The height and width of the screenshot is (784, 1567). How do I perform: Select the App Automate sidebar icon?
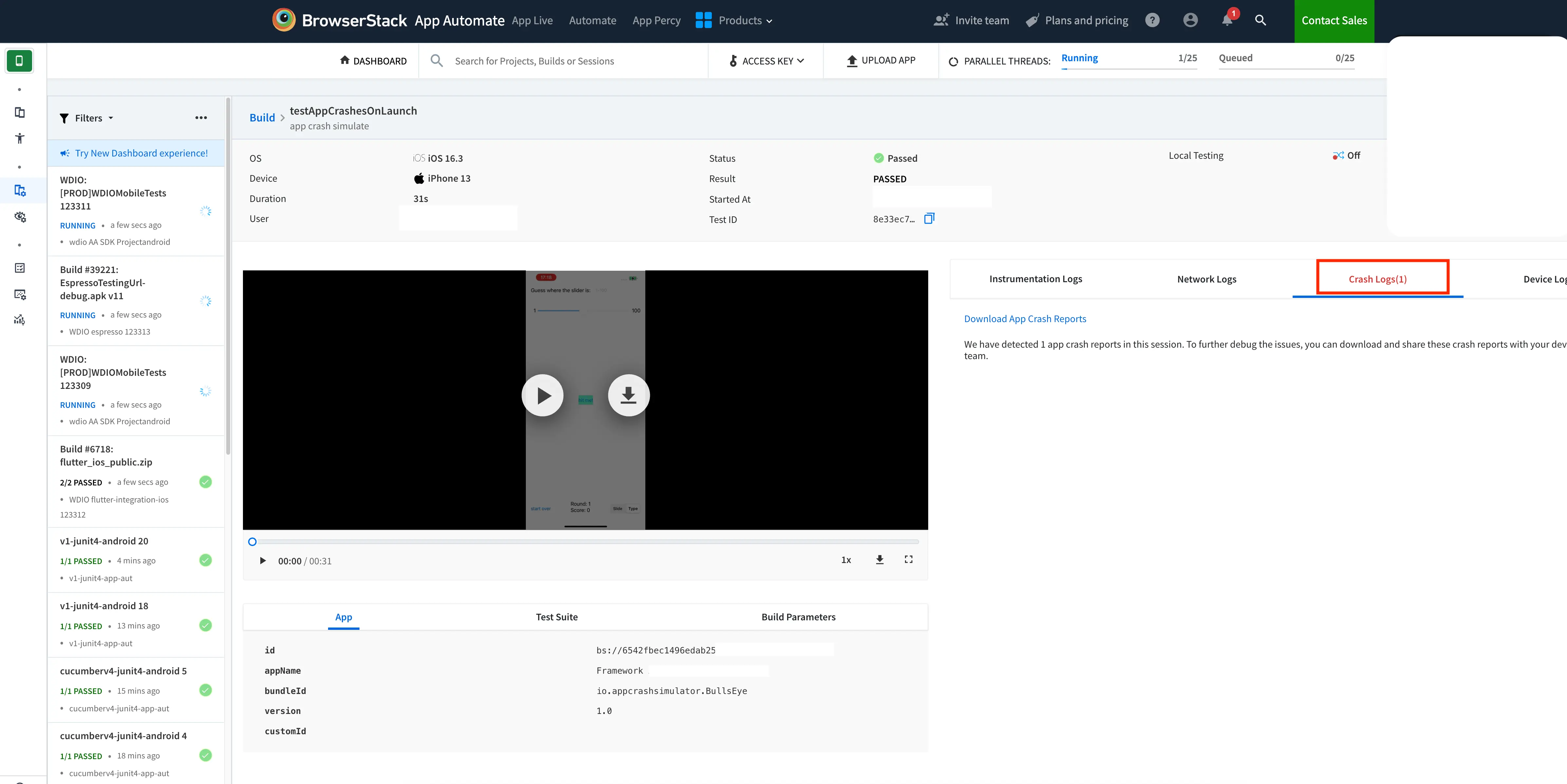(19, 191)
